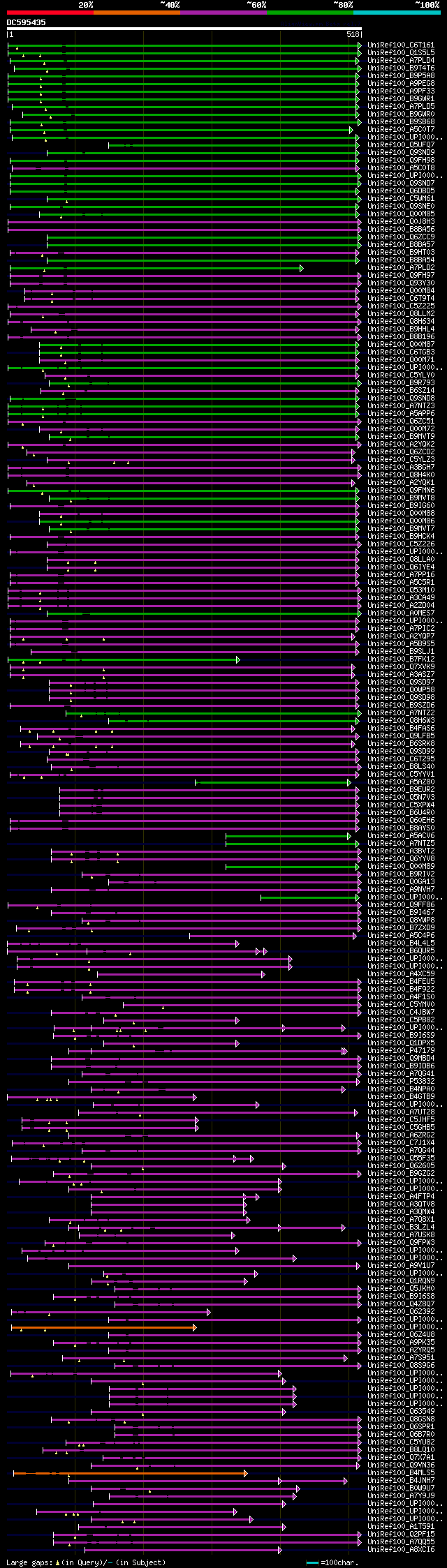Select the UniRef100_A4FTP4 label

tap(401, 1197)
